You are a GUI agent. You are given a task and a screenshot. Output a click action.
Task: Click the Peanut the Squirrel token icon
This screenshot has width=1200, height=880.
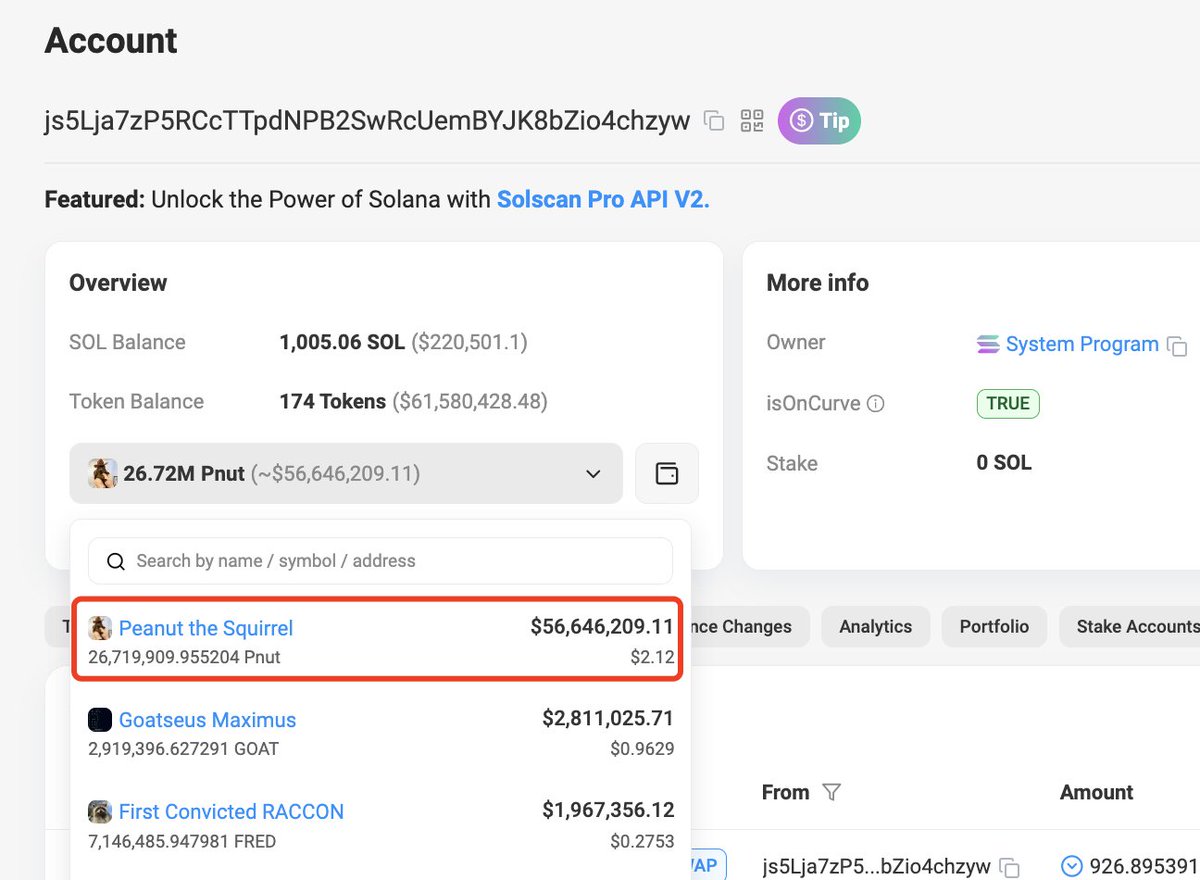pos(100,628)
